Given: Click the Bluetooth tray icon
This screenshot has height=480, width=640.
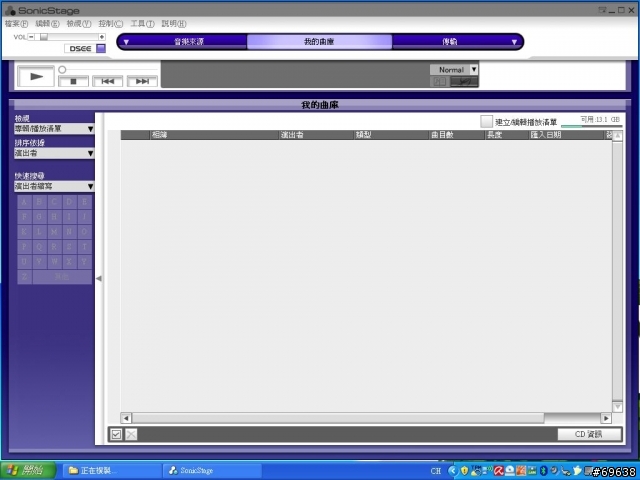Looking at the screenshot, I should coord(543,471).
